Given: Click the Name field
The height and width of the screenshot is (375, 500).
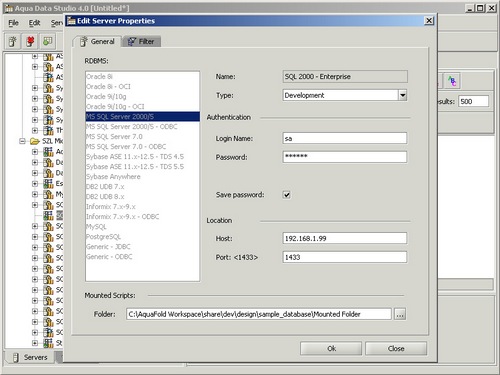Looking at the screenshot, I should 345,77.
